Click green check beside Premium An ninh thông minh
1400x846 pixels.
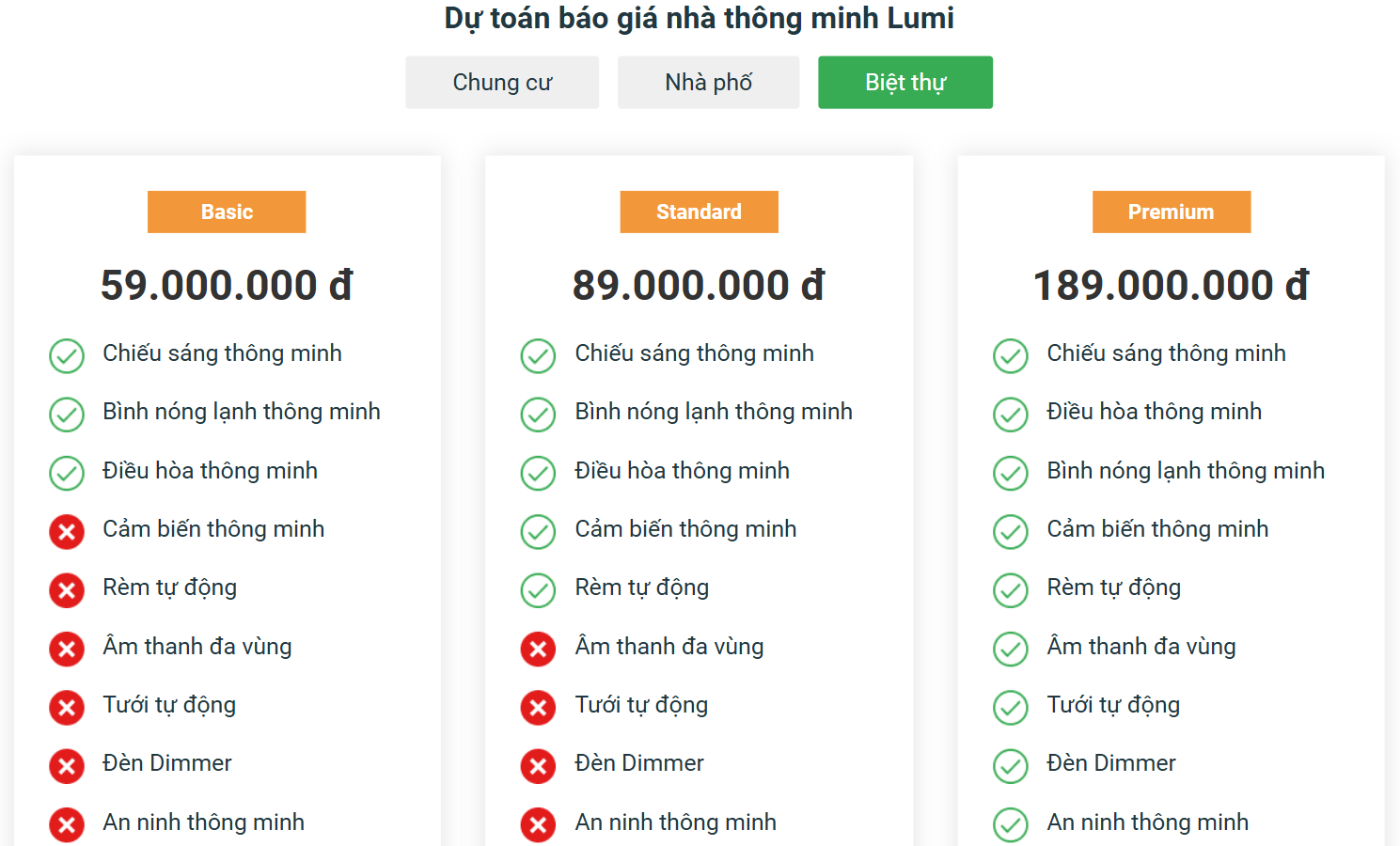1011,825
